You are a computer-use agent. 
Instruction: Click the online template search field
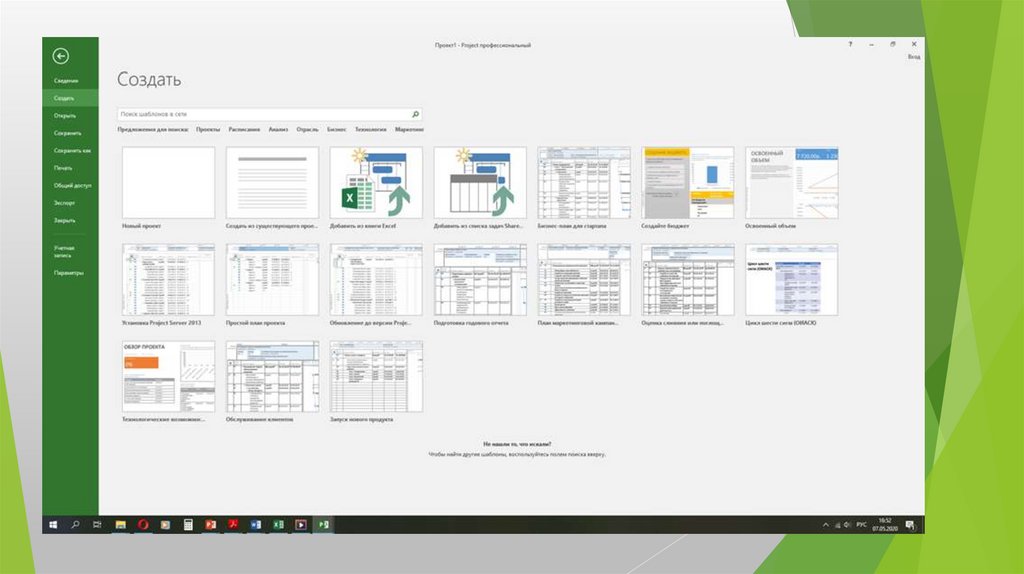[x=269, y=114]
